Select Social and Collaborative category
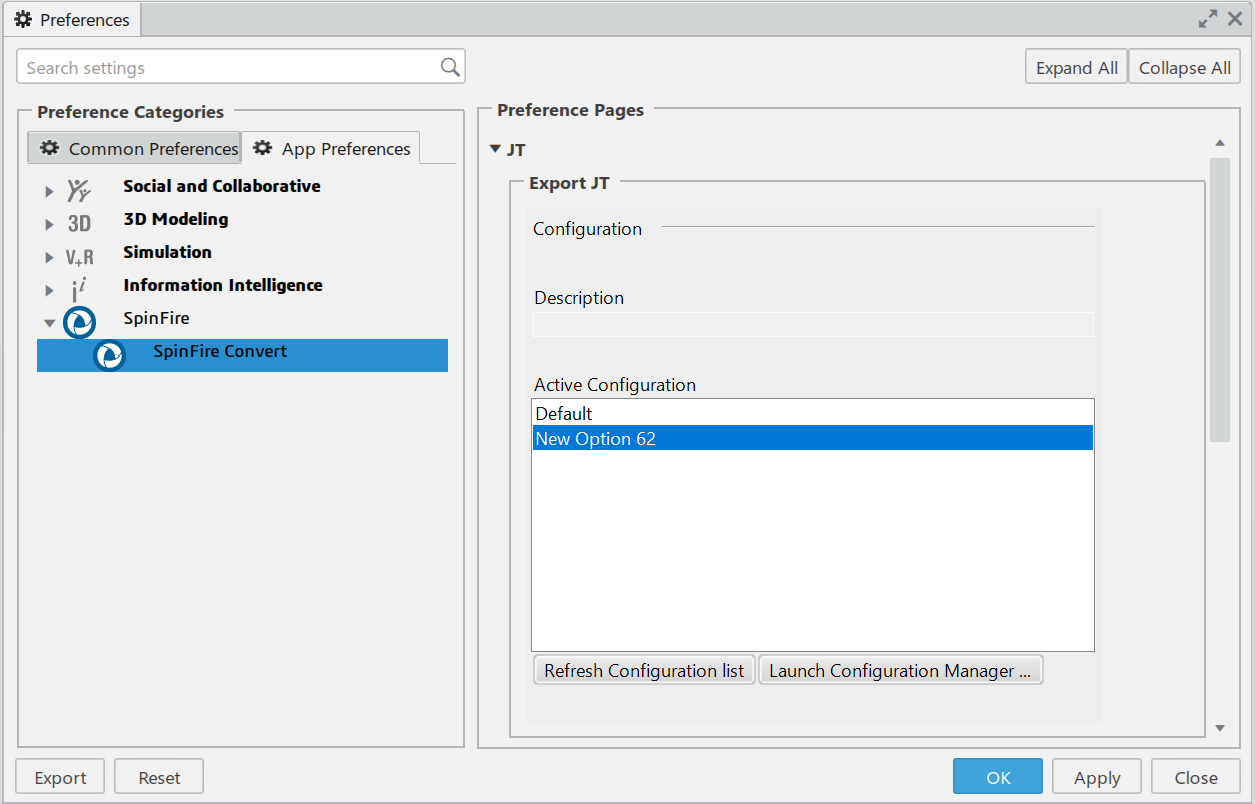 click(222, 186)
